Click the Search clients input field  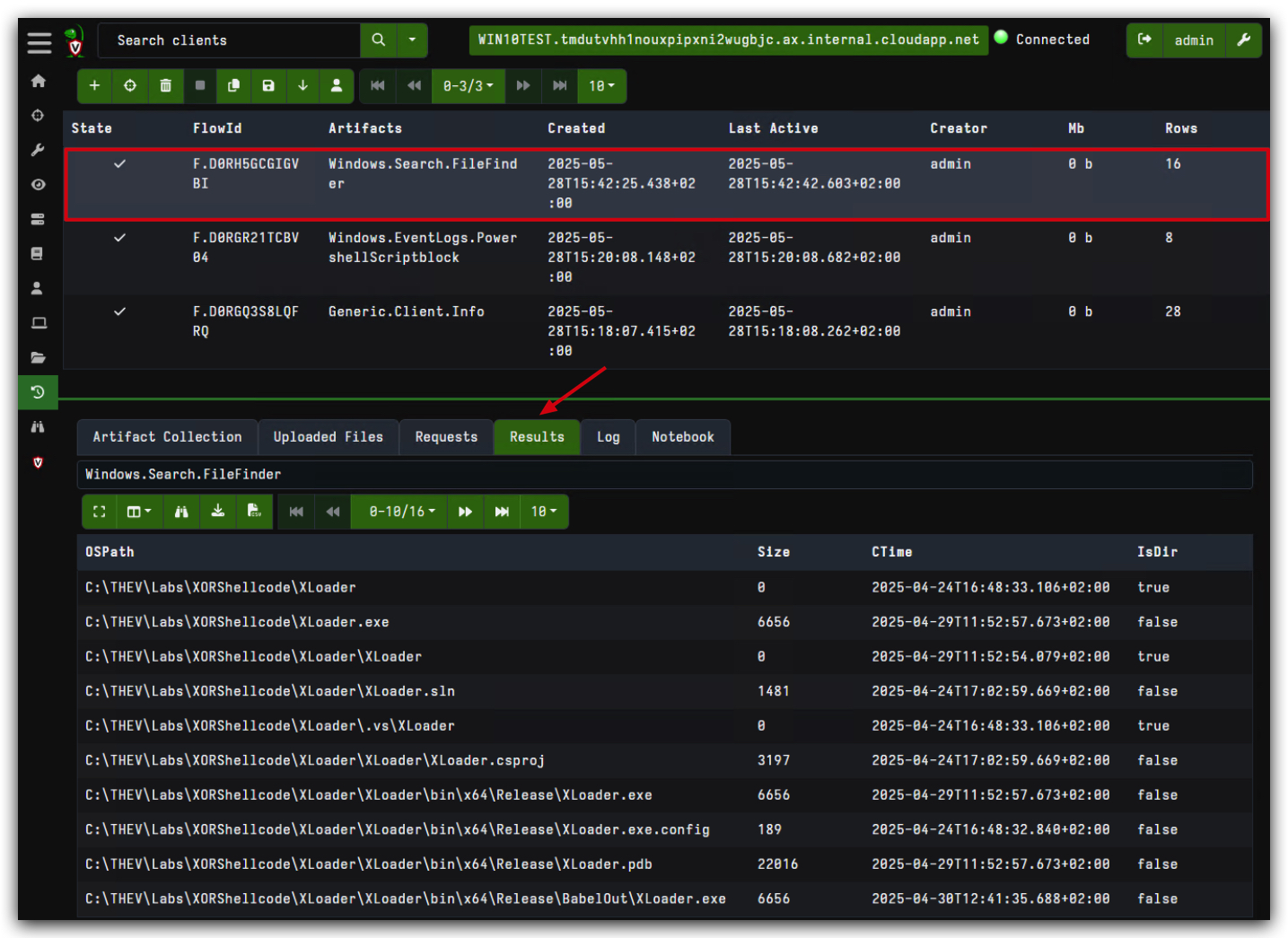click(230, 39)
